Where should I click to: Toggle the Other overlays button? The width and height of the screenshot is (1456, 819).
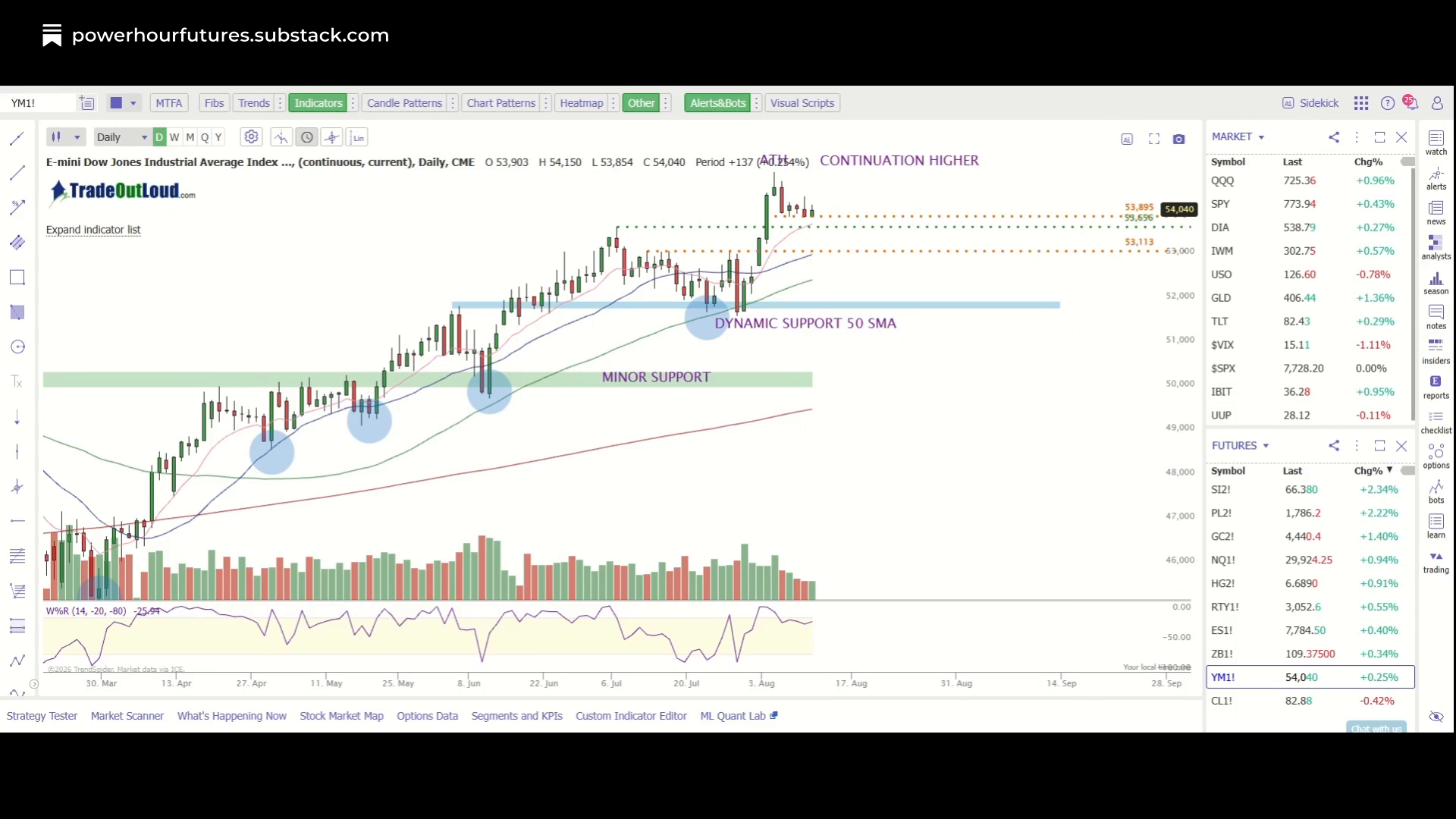point(641,103)
